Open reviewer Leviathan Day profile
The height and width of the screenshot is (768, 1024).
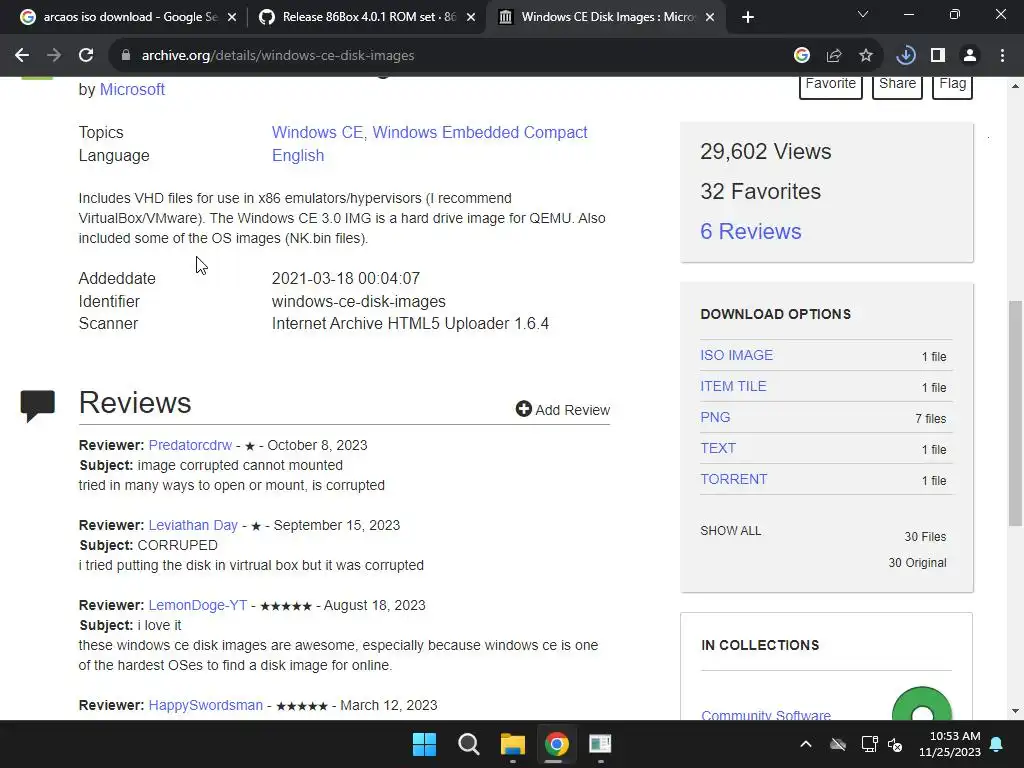pos(193,525)
